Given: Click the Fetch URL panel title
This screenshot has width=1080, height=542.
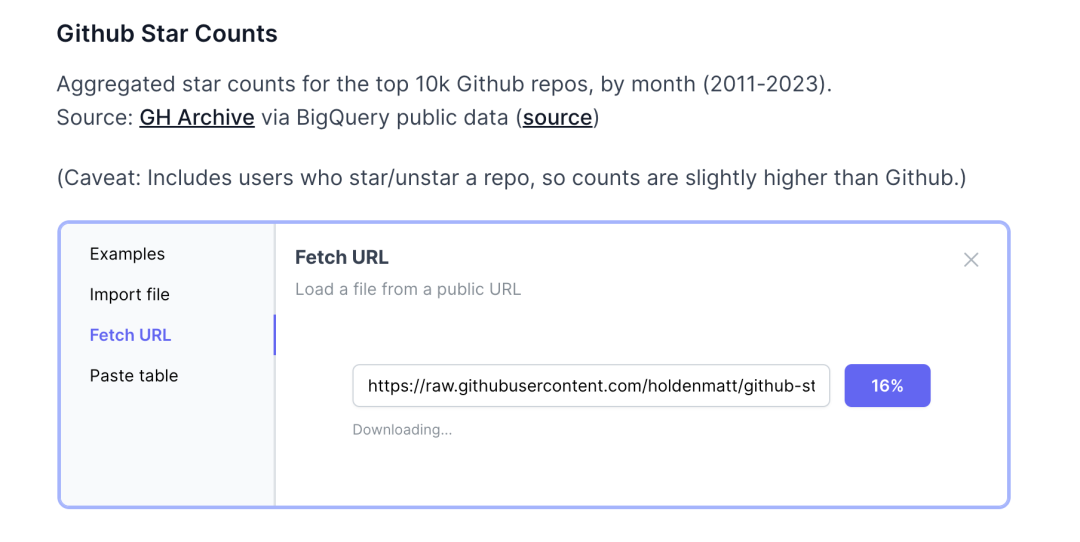Looking at the screenshot, I should (341, 258).
